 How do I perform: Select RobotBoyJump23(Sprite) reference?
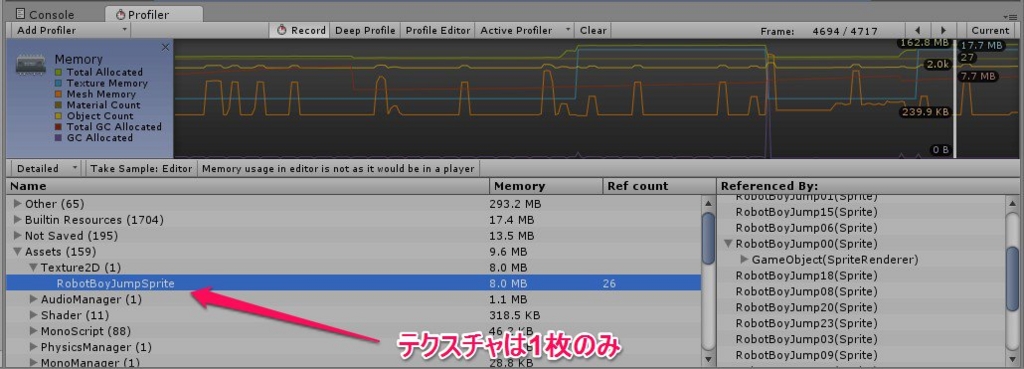(806, 323)
